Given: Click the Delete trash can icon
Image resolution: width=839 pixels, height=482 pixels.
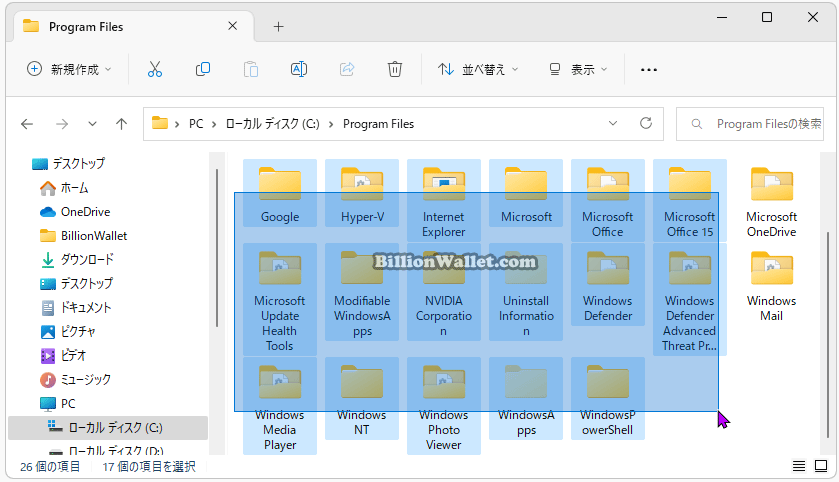Looking at the screenshot, I should tap(394, 70).
